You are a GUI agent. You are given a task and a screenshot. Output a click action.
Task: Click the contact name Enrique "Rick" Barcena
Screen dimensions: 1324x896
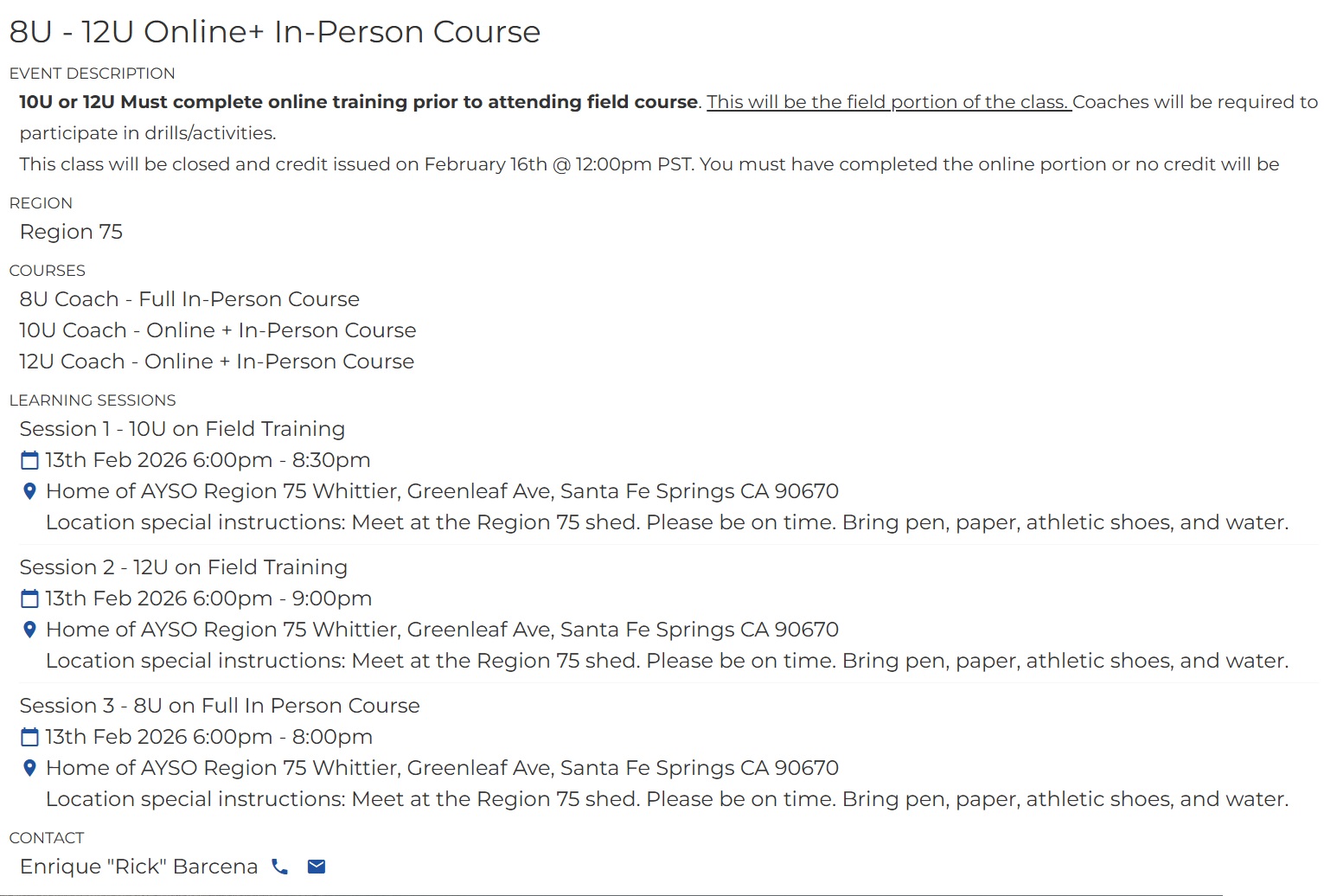(138, 867)
